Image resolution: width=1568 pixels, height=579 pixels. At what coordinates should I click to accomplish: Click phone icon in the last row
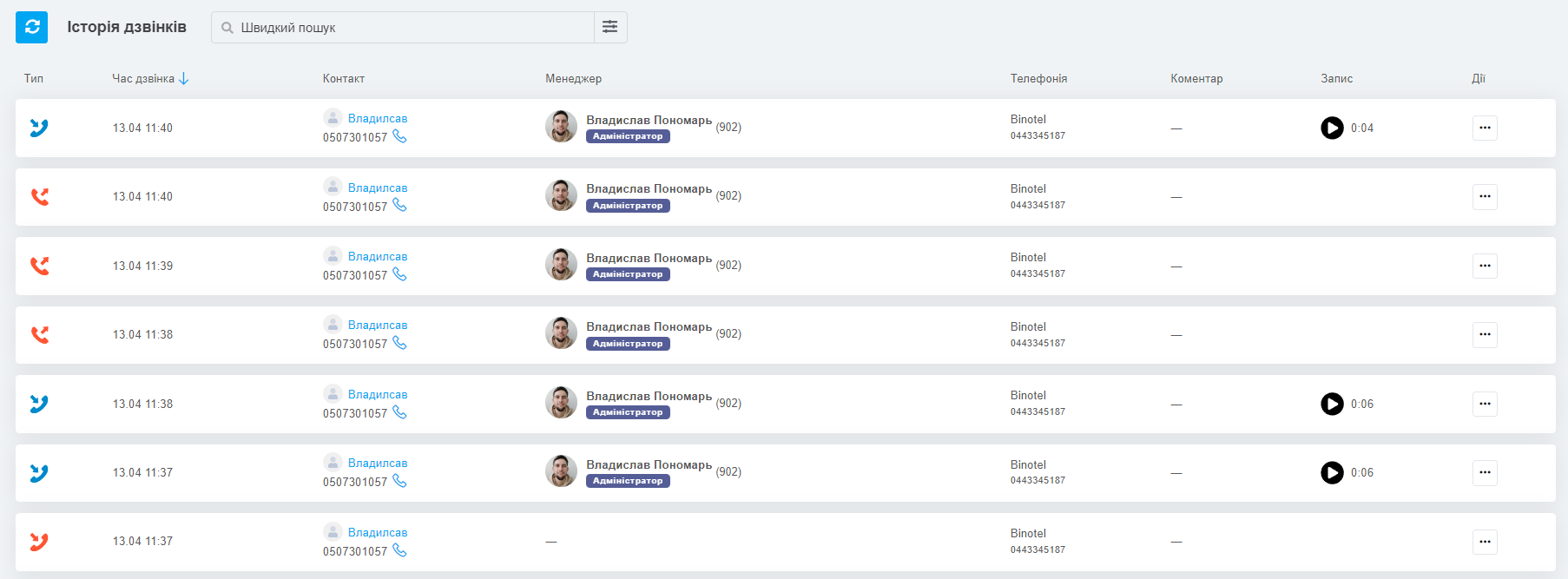pyautogui.click(x=399, y=550)
